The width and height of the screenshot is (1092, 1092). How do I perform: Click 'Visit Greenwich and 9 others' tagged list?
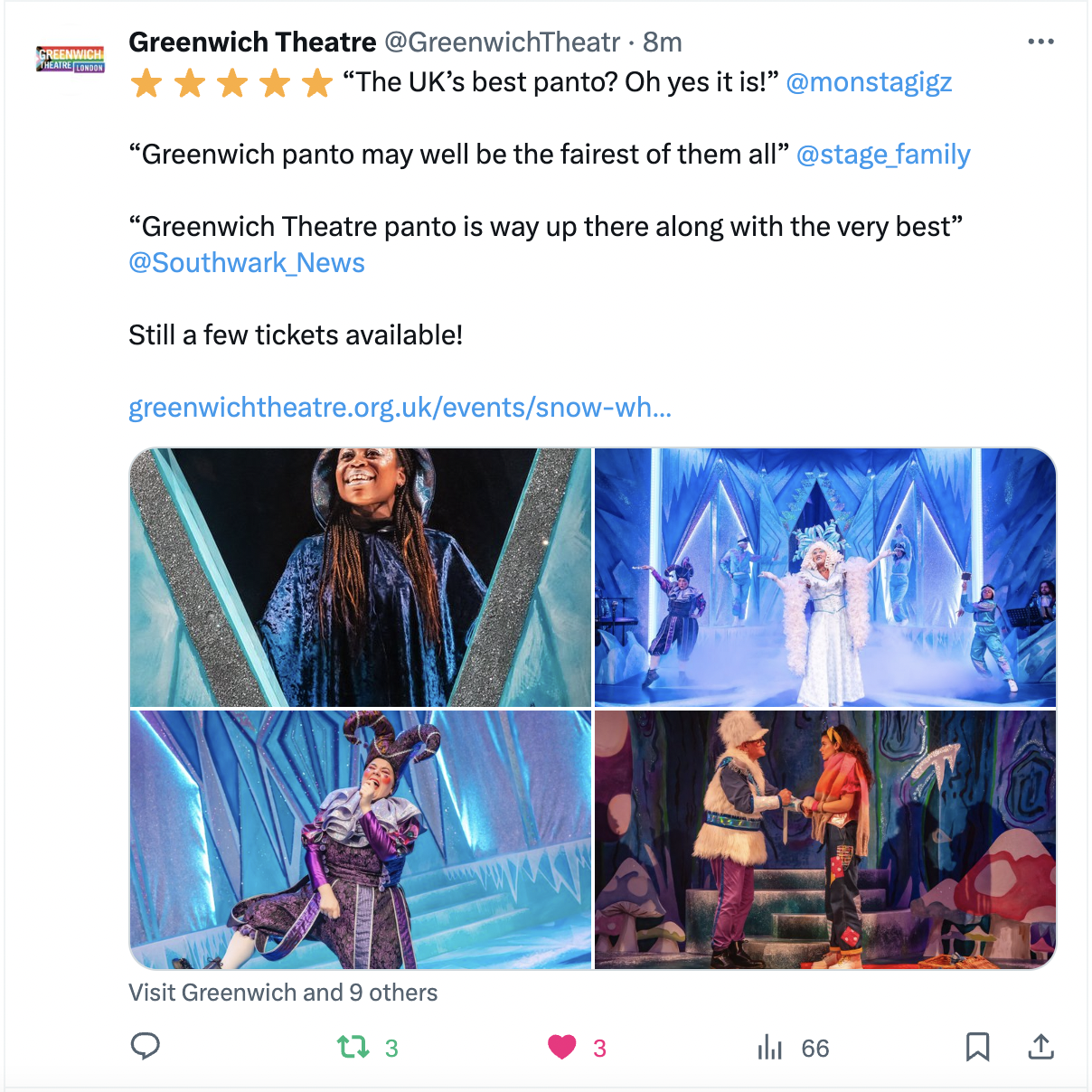283,993
